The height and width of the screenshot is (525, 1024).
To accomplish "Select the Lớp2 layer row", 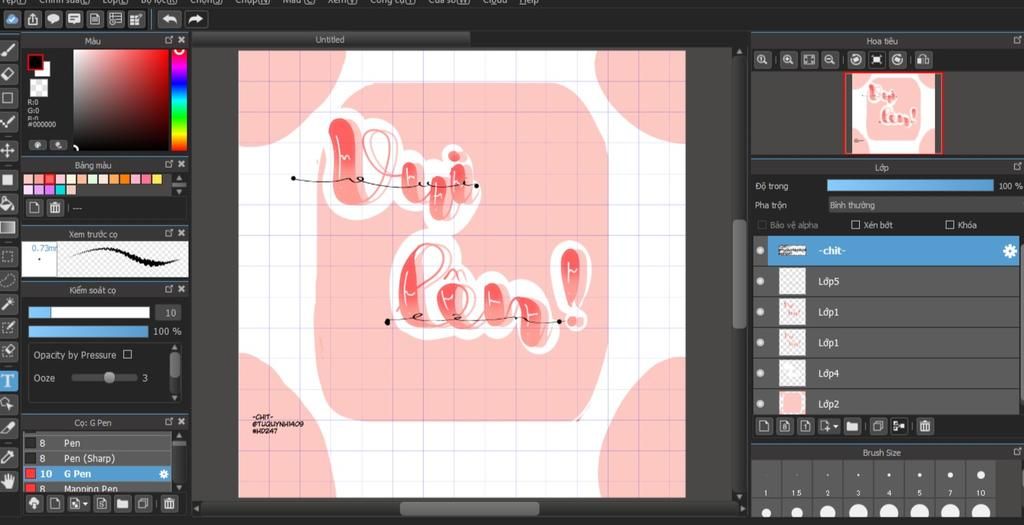I will 886,403.
